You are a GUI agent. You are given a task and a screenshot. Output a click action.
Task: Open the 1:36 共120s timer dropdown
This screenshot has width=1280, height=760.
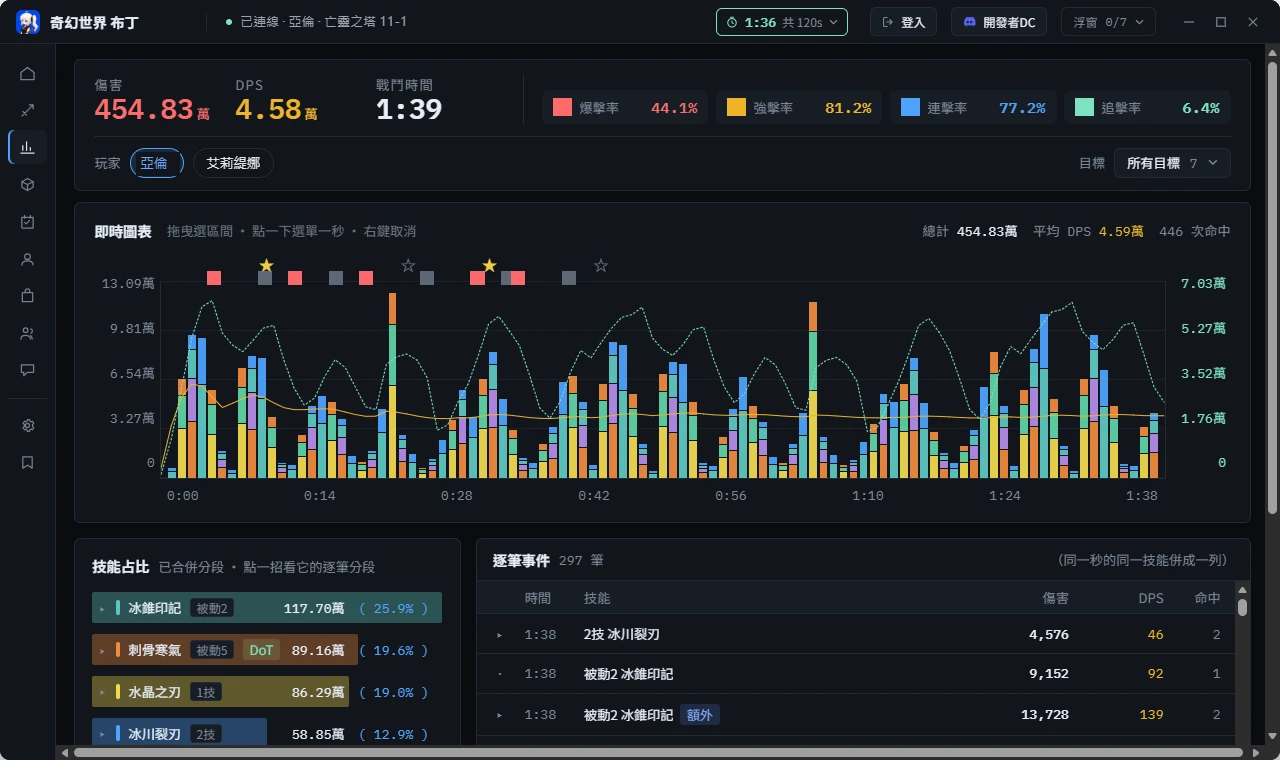[782, 22]
